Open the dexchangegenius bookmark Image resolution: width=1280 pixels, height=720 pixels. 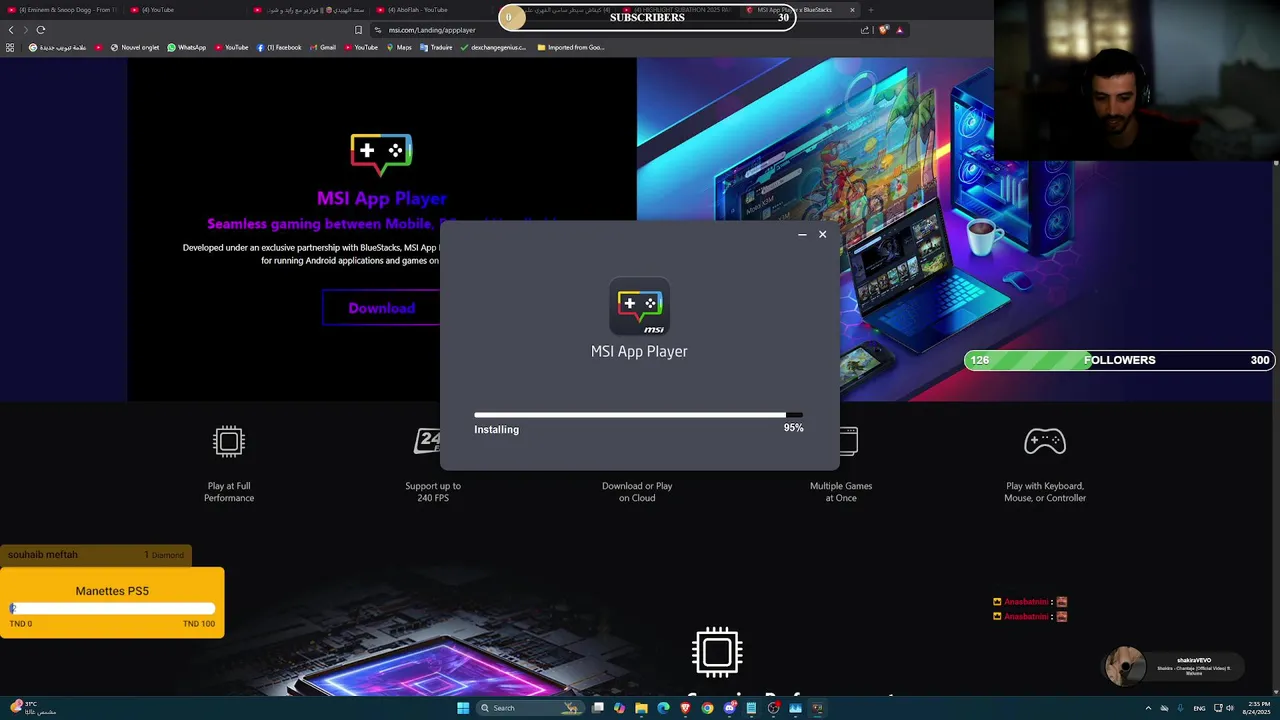(x=493, y=47)
